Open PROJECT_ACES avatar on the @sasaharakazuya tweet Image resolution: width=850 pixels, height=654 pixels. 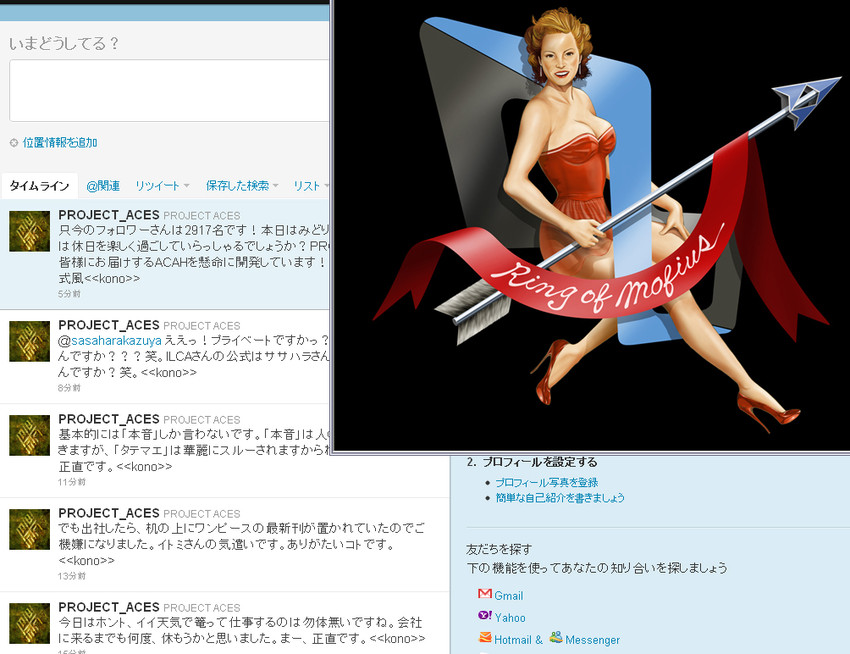point(29,342)
